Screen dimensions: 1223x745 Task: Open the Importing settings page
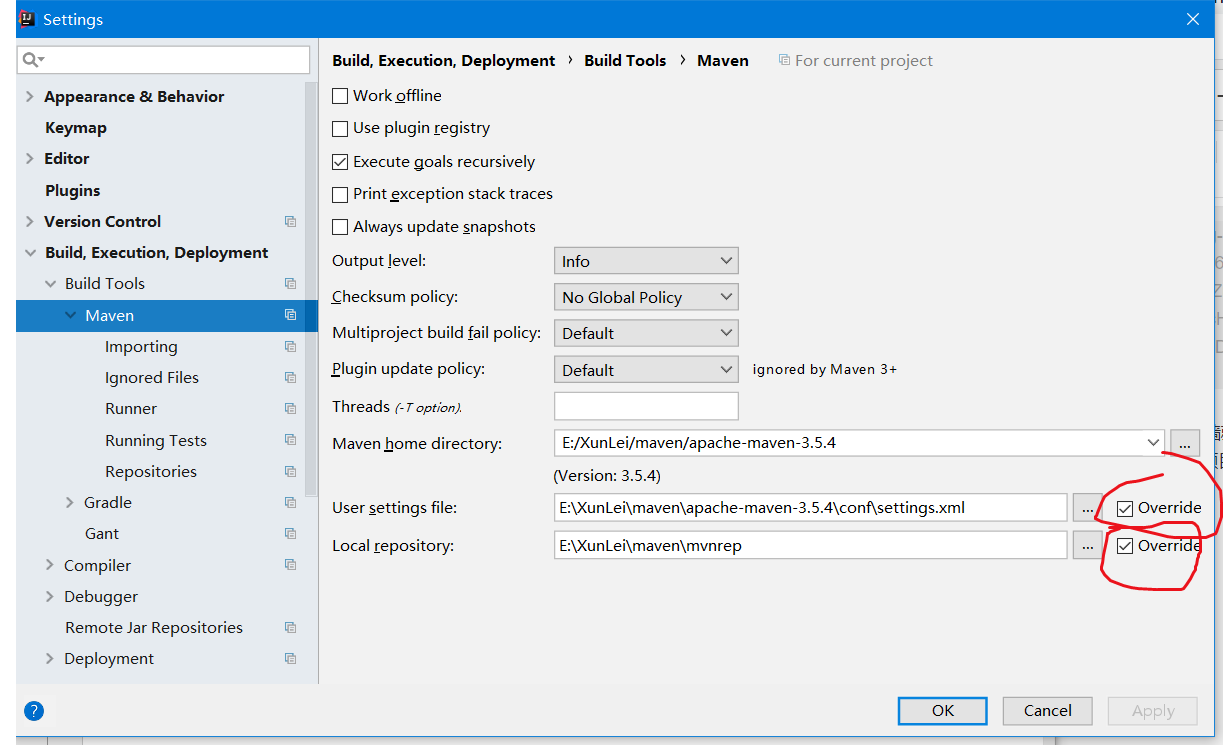(x=141, y=347)
